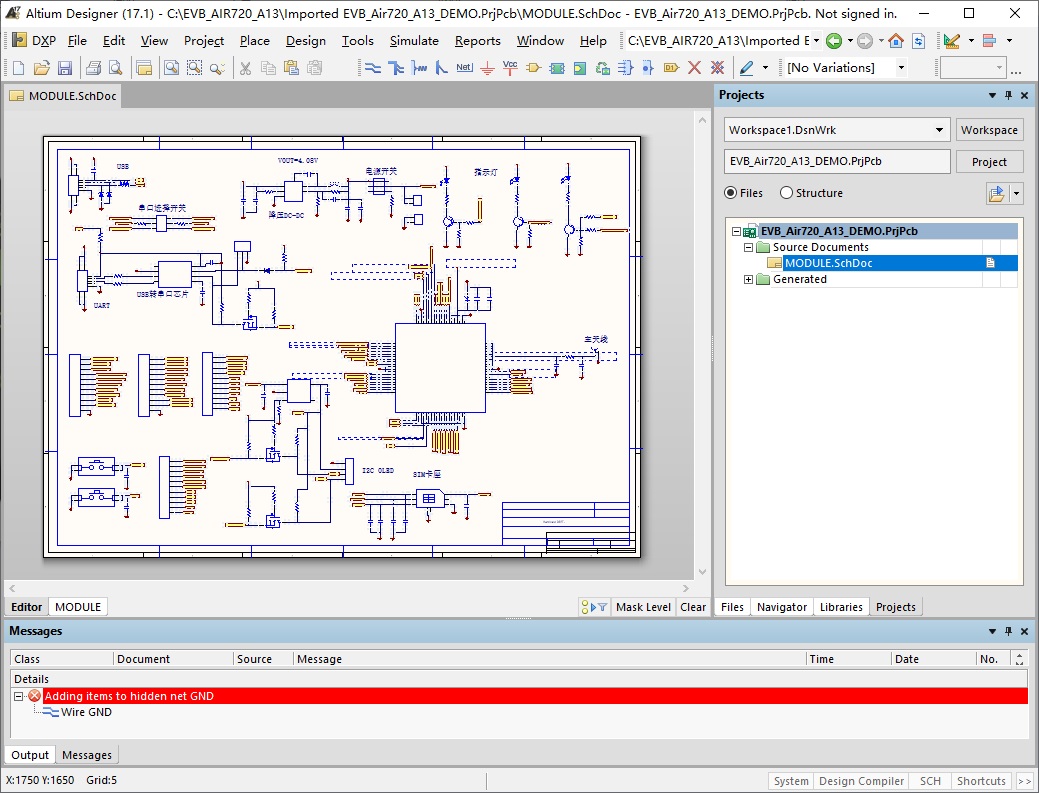Pin the Projects panel

[1009, 95]
